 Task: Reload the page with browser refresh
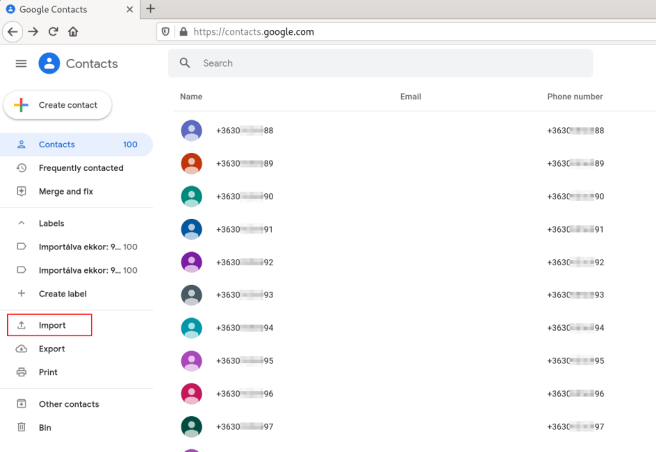[53, 31]
